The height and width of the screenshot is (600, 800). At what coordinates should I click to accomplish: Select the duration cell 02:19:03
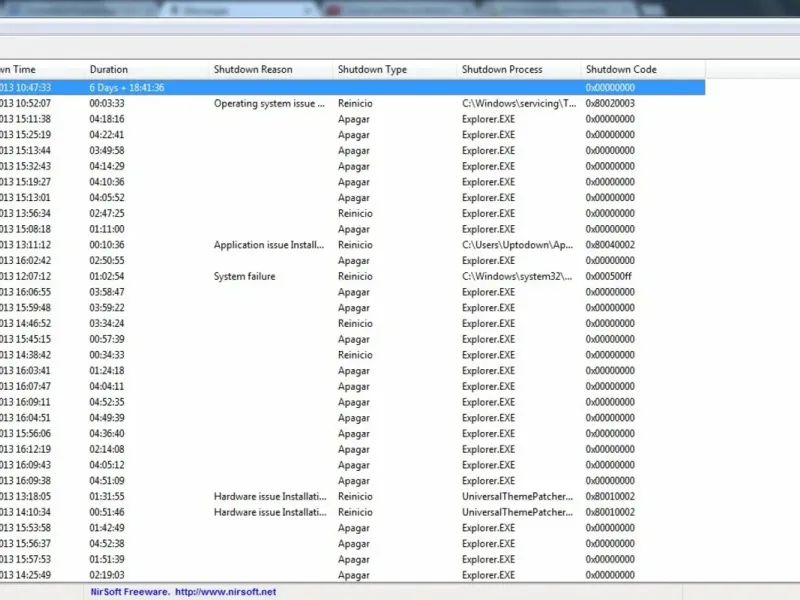[x=107, y=575]
